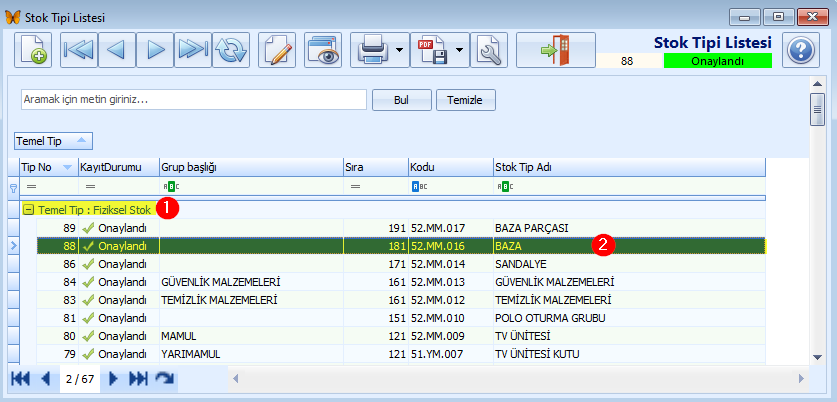The width and height of the screenshot is (837, 402).
Task: Focus the search text input field
Action: pyautogui.click(x=194, y=99)
